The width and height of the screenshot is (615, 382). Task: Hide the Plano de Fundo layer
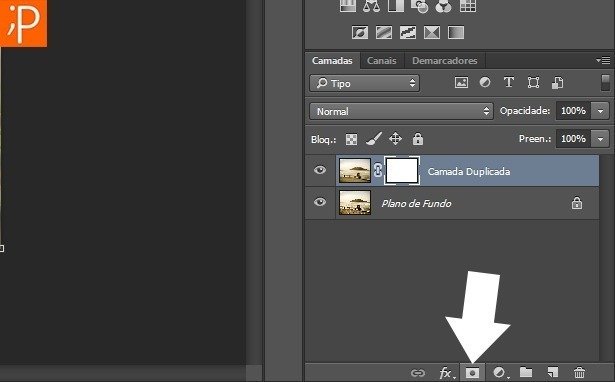[x=320, y=202]
